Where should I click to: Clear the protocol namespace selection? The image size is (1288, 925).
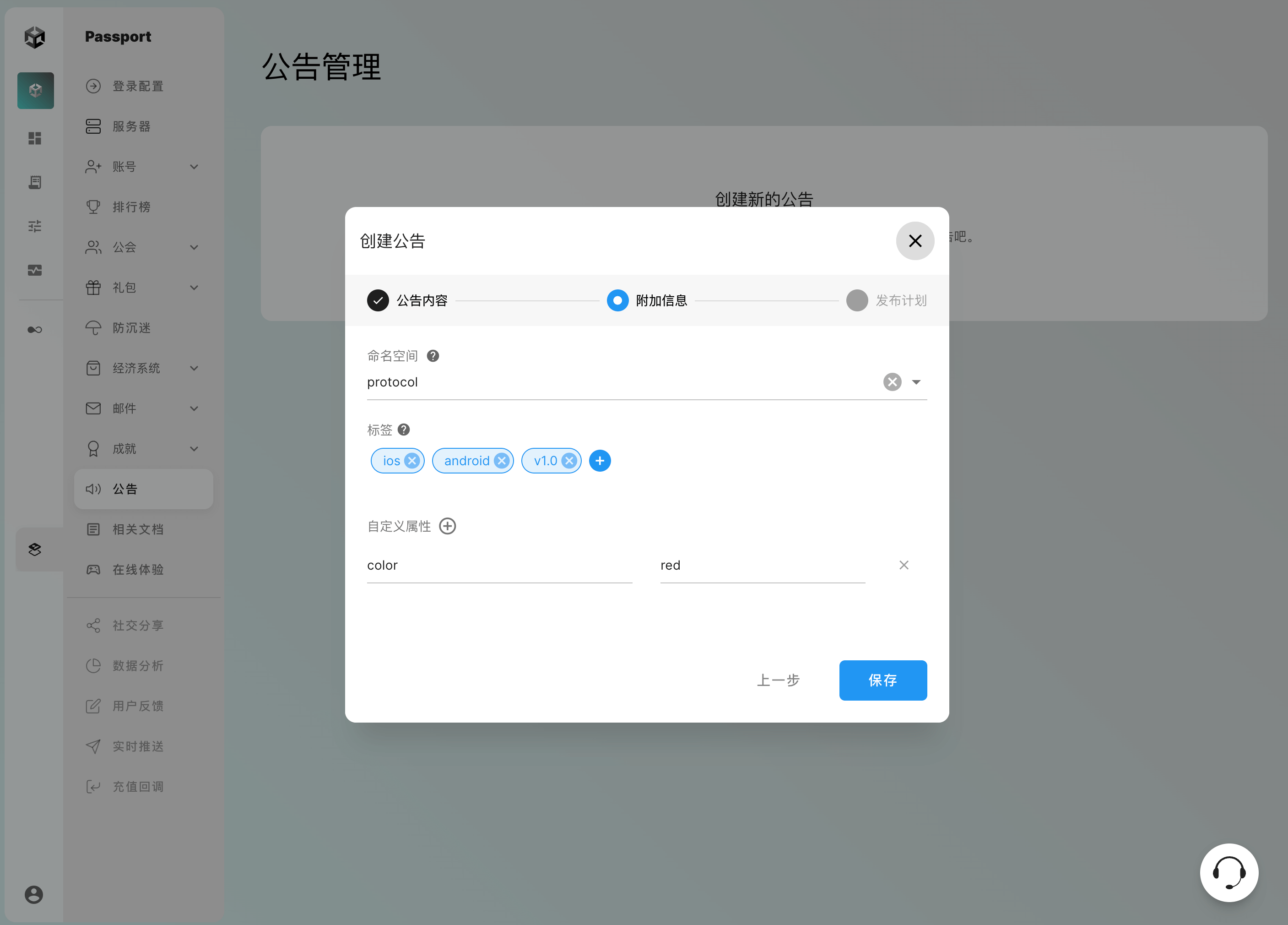(x=892, y=382)
